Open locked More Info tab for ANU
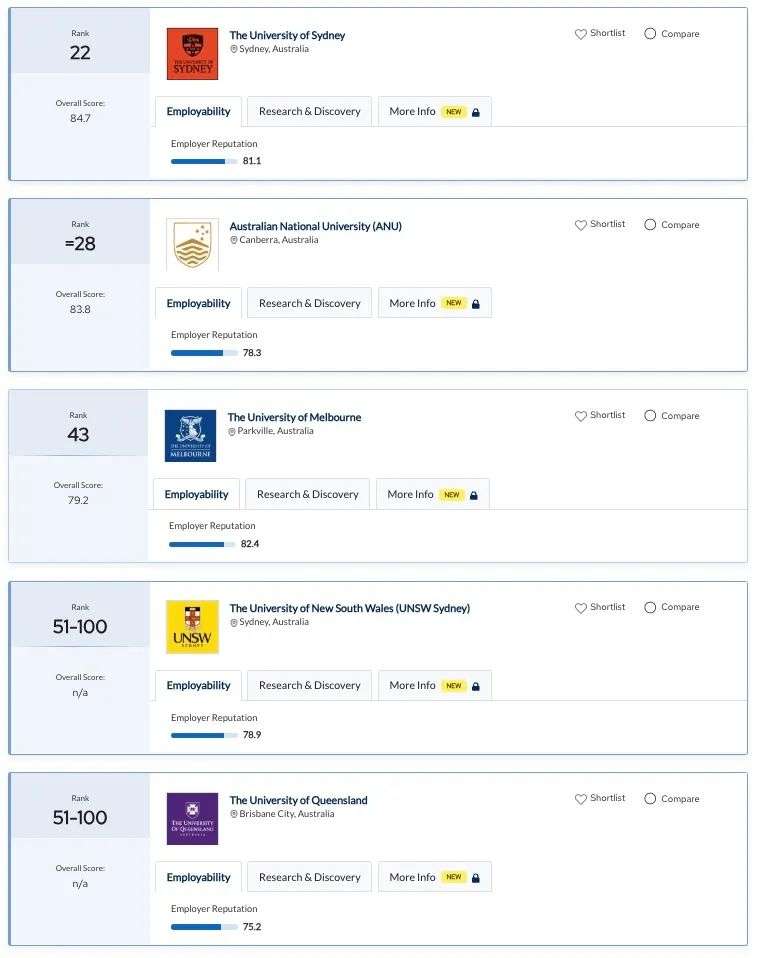758x958 pixels. pos(435,303)
